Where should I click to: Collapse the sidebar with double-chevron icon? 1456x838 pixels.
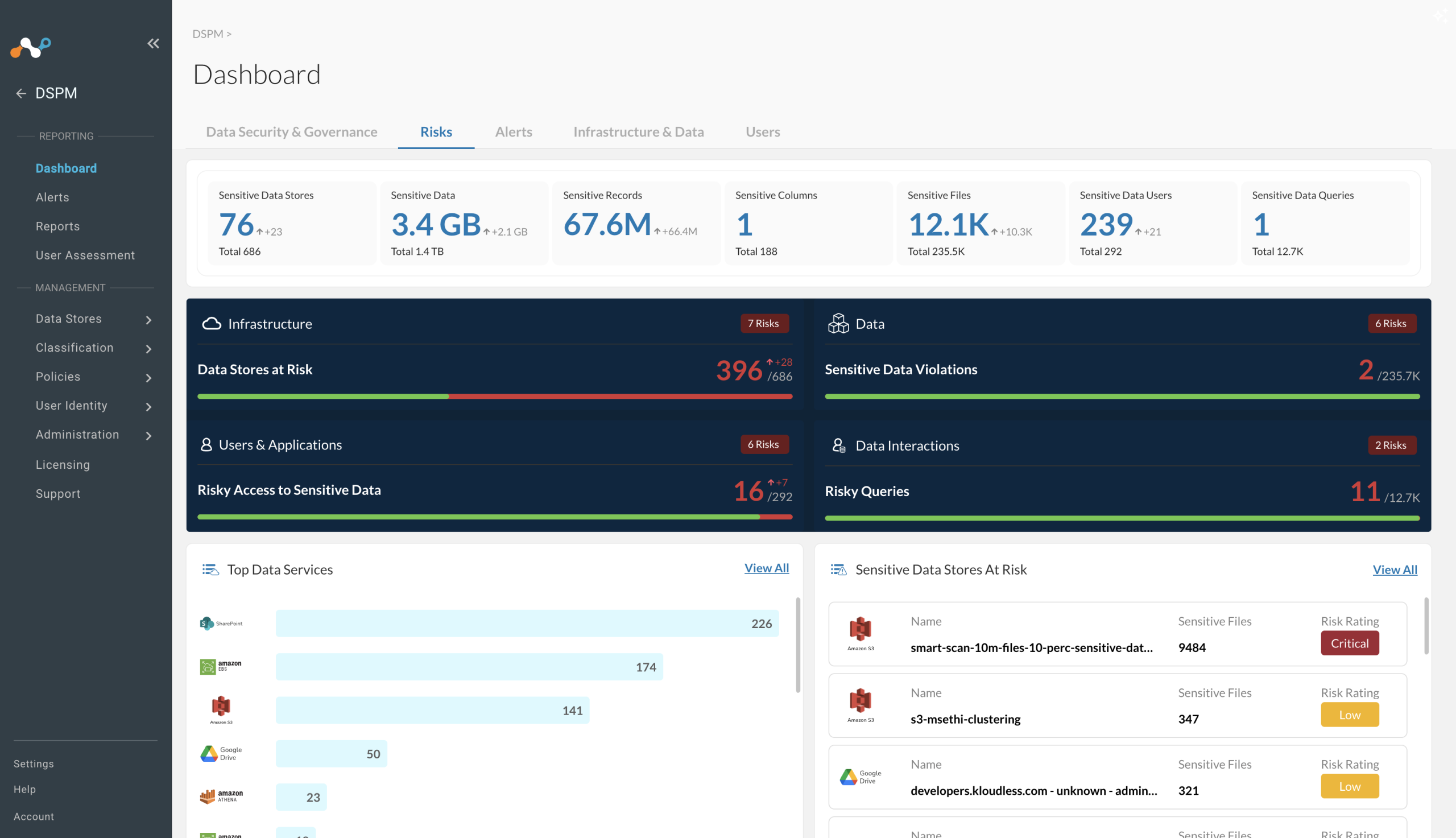point(153,43)
